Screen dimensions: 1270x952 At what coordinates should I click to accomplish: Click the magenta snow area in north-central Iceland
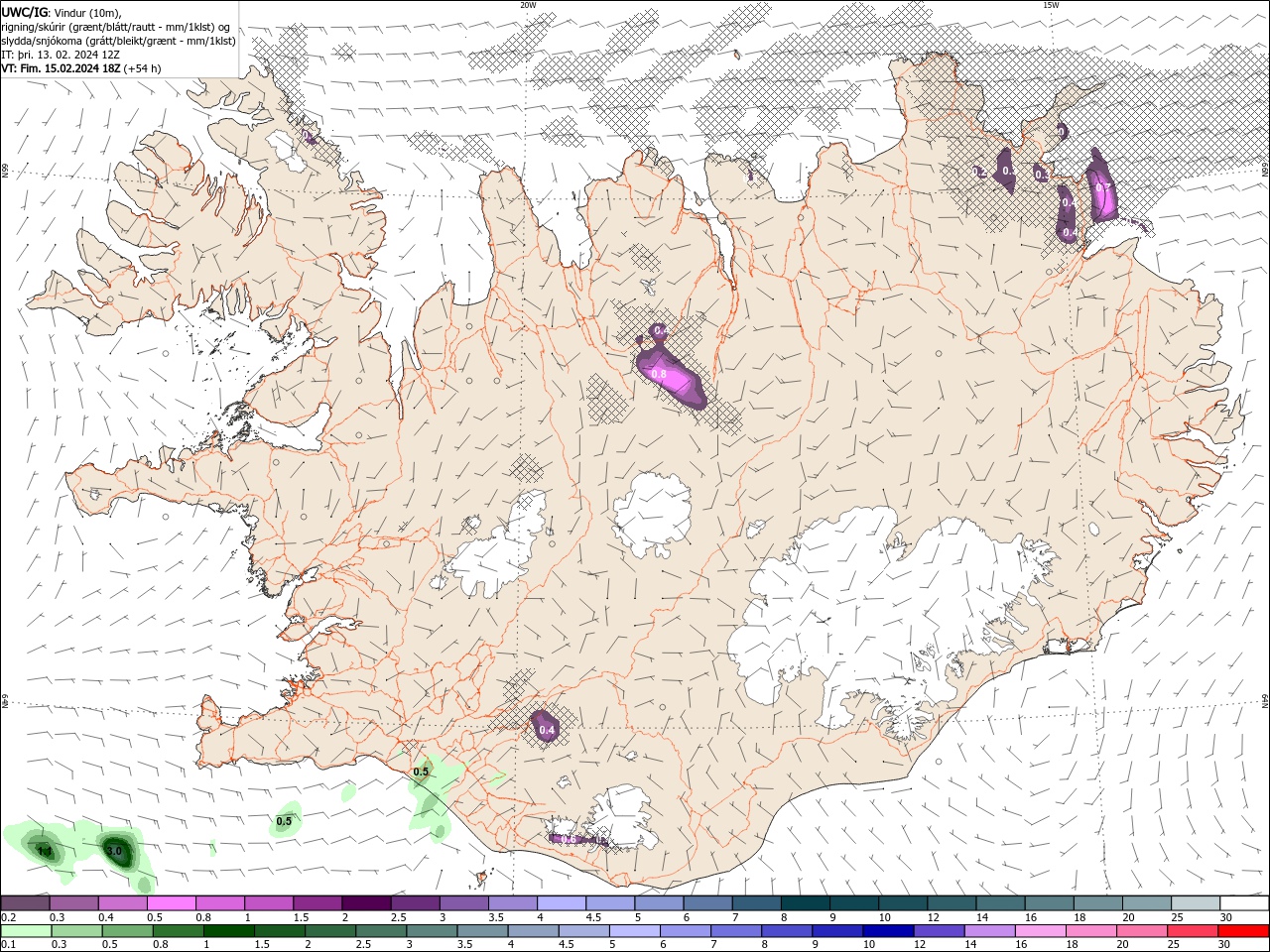tap(673, 377)
